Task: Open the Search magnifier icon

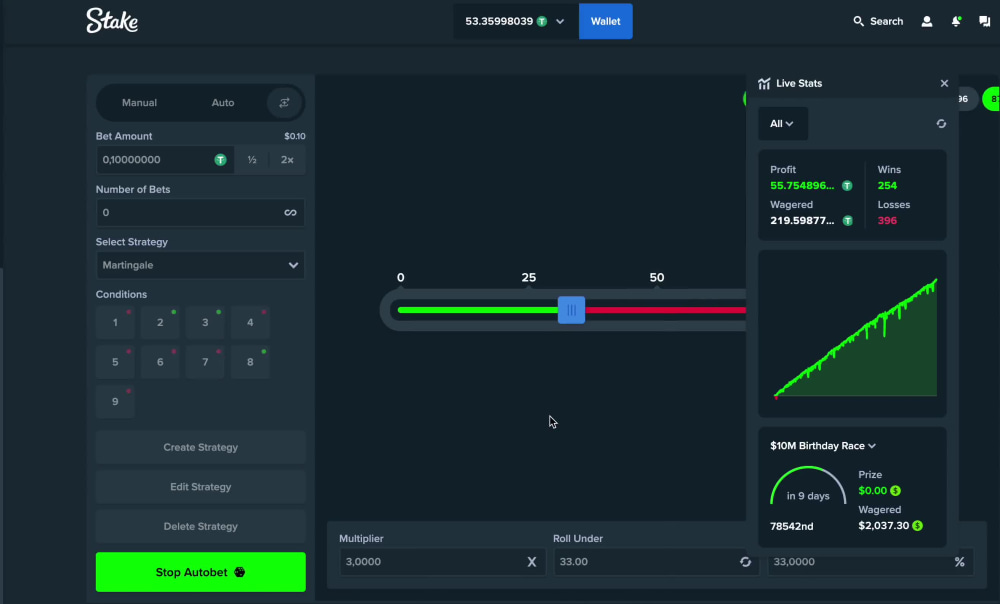Action: click(x=858, y=21)
